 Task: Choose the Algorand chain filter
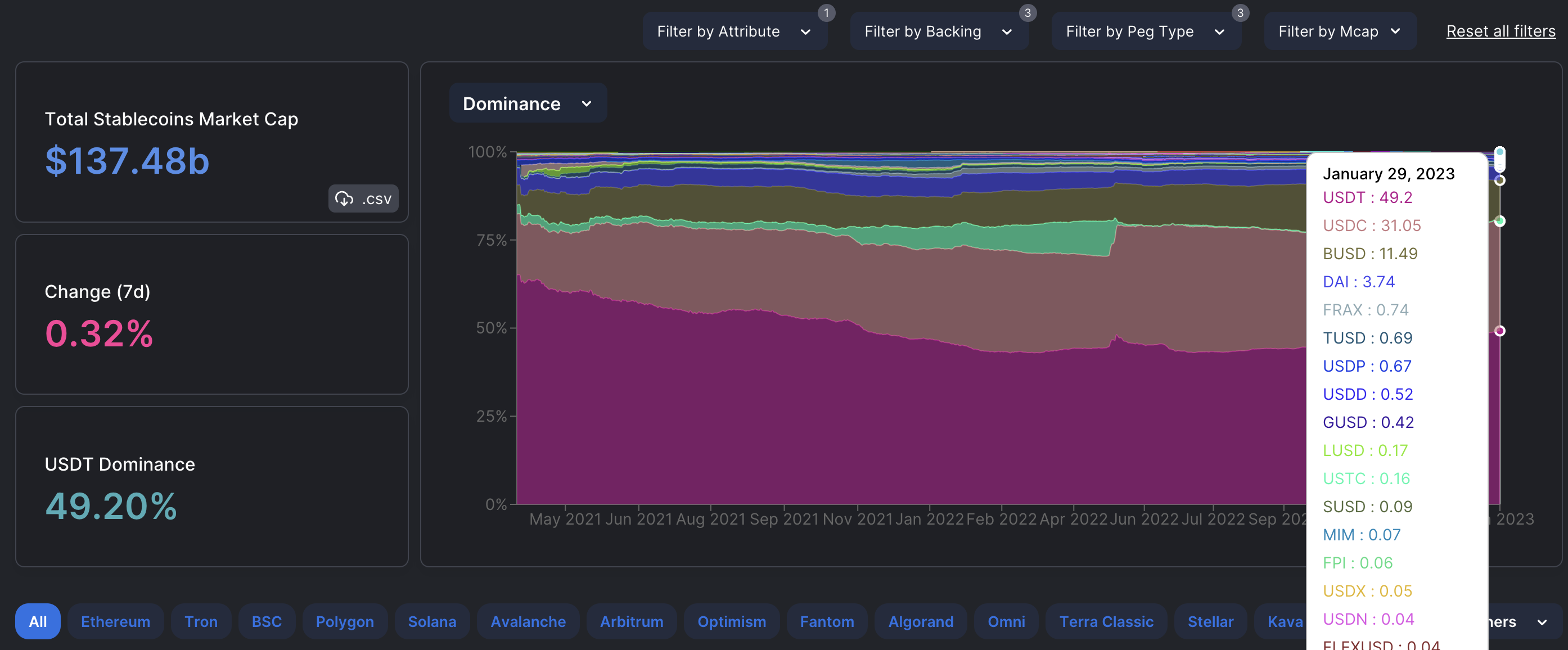coord(921,621)
